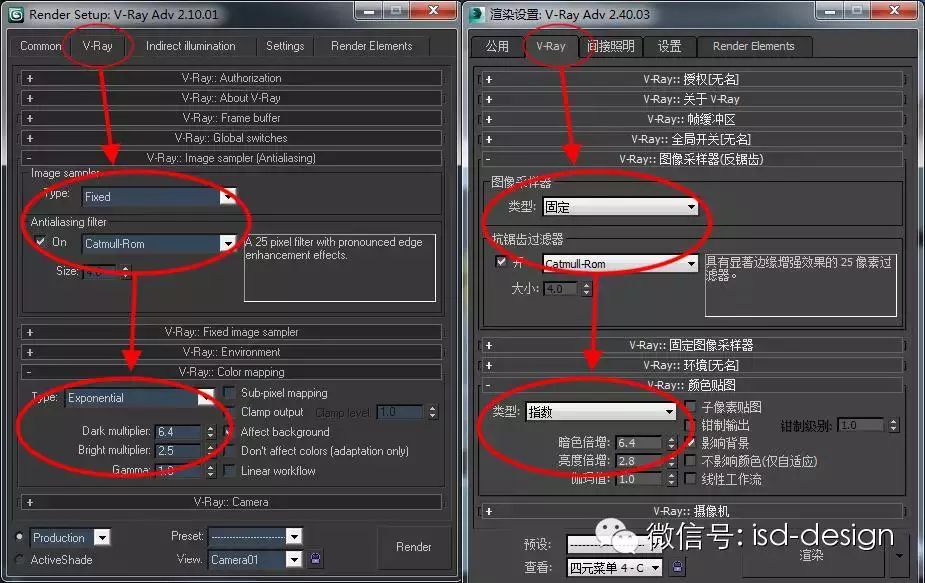Enable the Sub-pixel mapping checkbox

pos(229,392)
